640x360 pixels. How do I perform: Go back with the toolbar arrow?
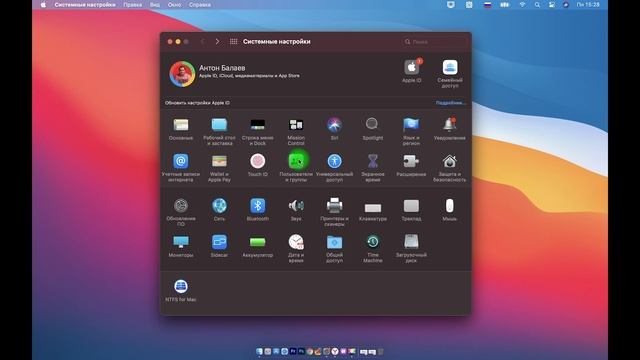tap(202, 42)
